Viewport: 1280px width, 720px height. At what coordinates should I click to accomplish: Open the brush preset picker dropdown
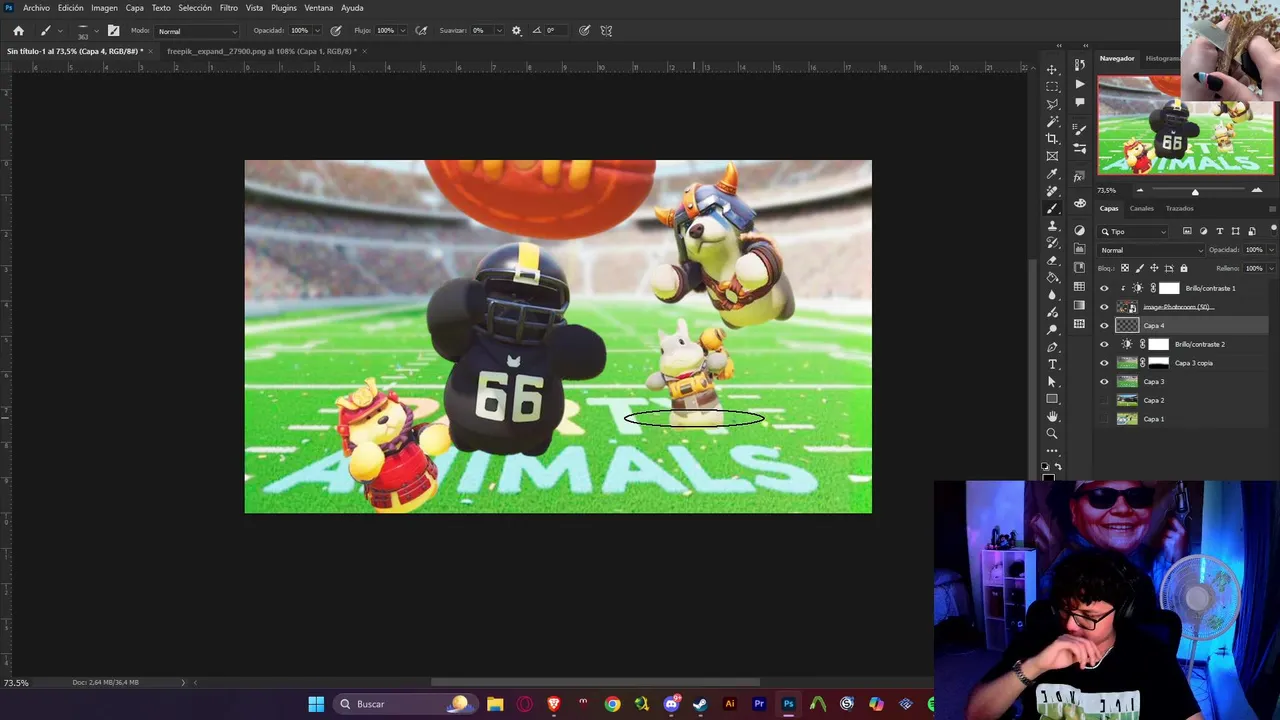(96, 31)
